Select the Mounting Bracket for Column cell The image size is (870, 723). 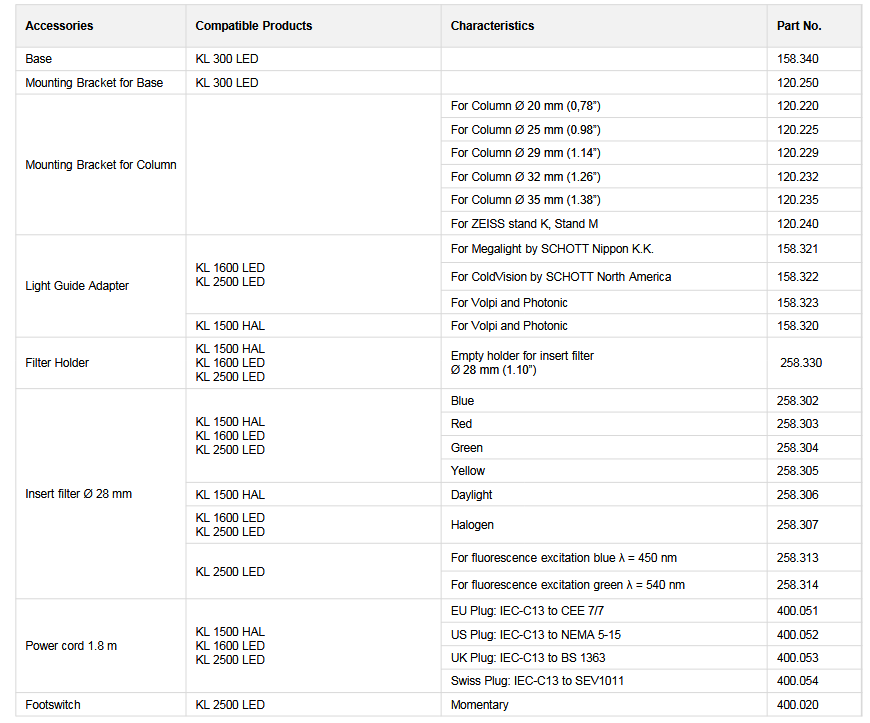(x=100, y=165)
